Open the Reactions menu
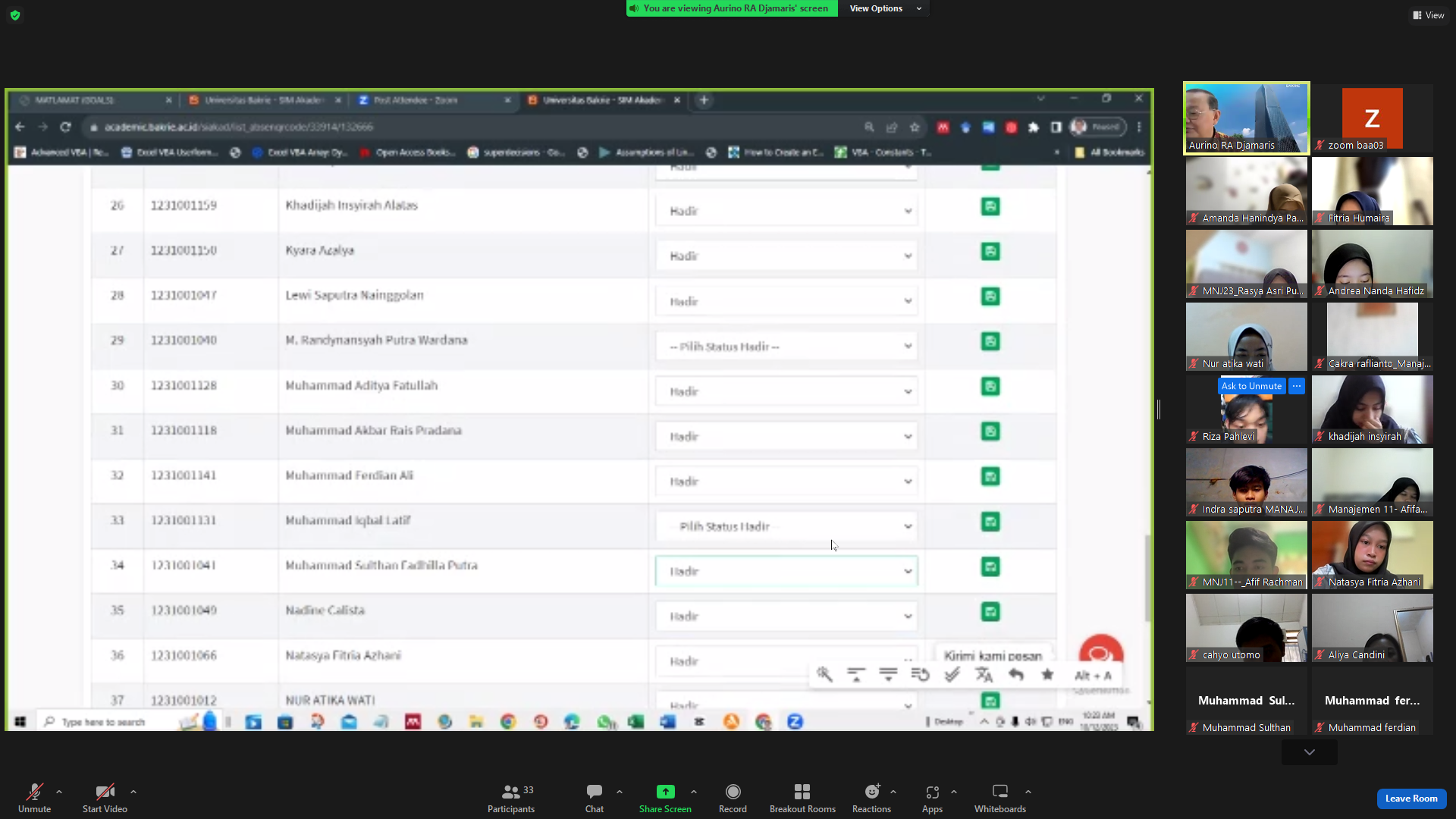Image resolution: width=1456 pixels, height=819 pixels. (872, 798)
